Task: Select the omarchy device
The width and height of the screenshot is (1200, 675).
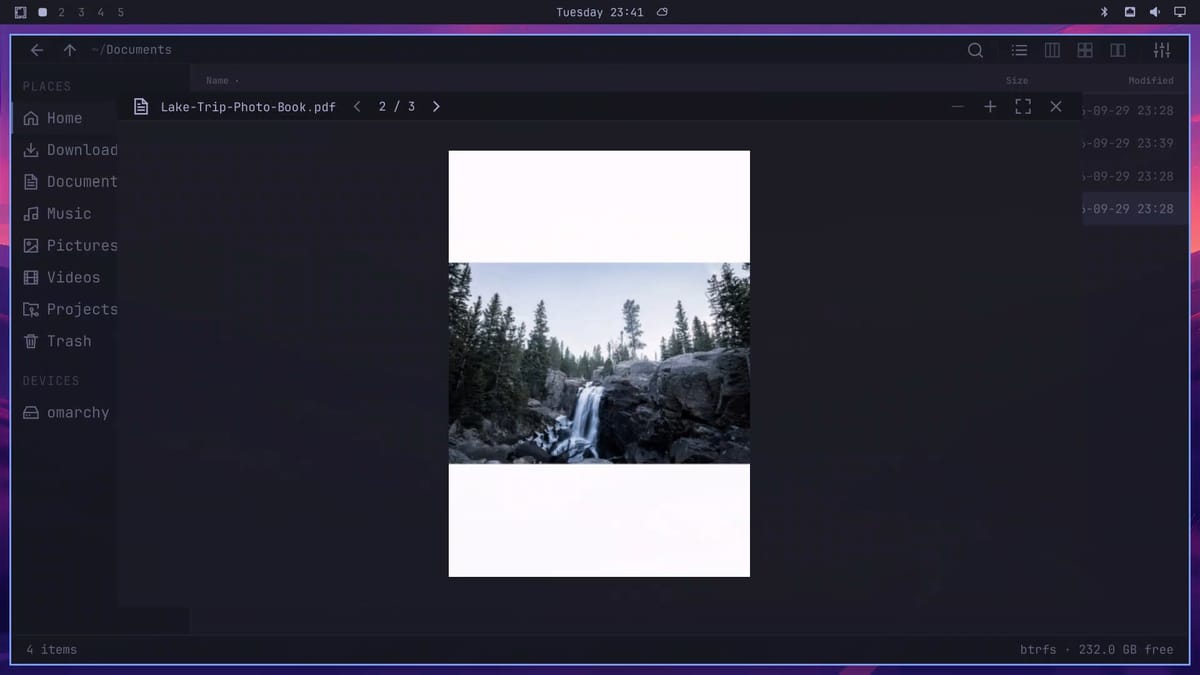Action: click(x=66, y=413)
